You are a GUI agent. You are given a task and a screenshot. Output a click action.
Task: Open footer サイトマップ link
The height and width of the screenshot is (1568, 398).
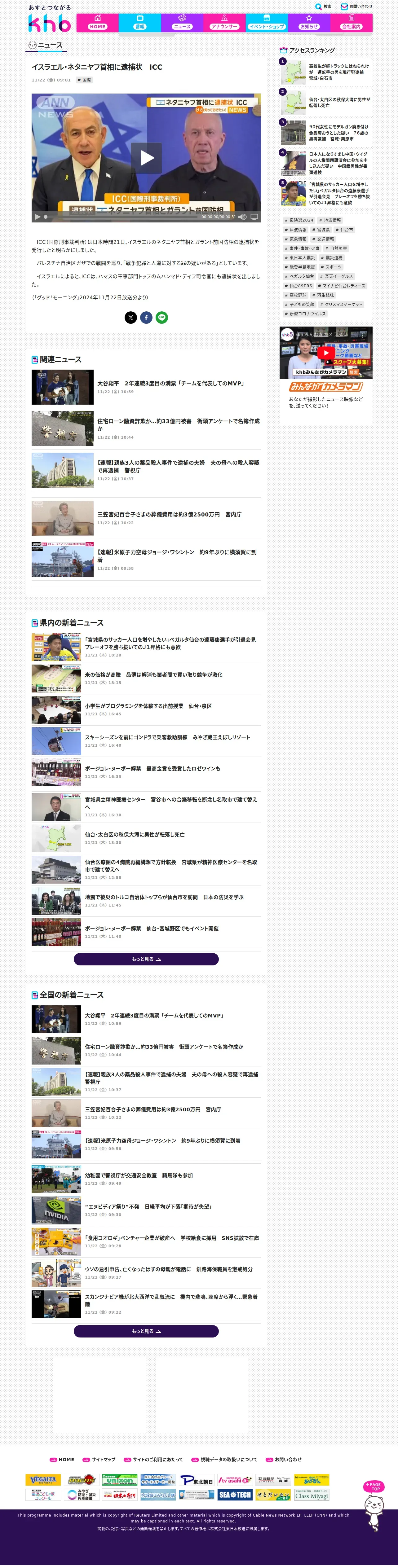tap(99, 1460)
